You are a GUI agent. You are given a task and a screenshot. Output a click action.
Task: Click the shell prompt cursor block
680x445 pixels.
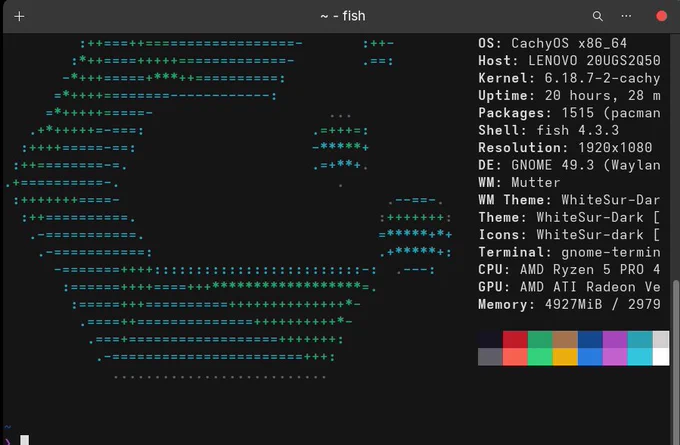25,440
